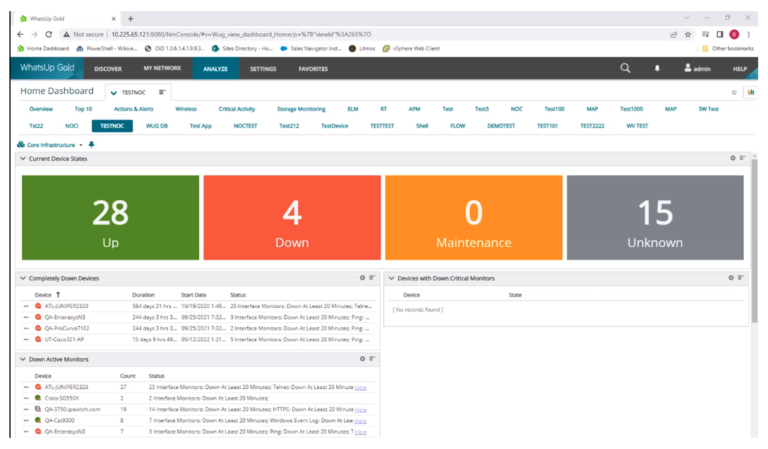This screenshot has height=449, width=768.
Task: Expand the TESTNOC dashboard dropdown
Action: pos(114,91)
